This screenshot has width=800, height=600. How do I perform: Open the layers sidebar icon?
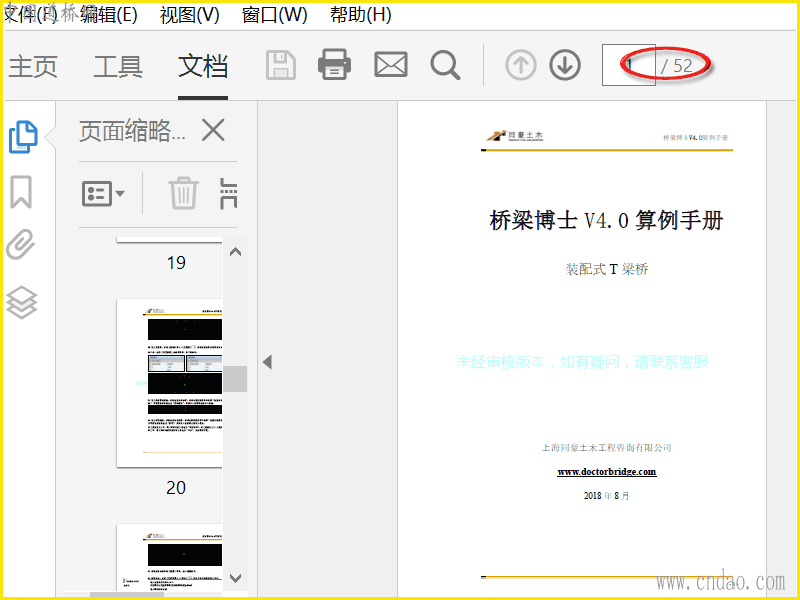[x=22, y=303]
